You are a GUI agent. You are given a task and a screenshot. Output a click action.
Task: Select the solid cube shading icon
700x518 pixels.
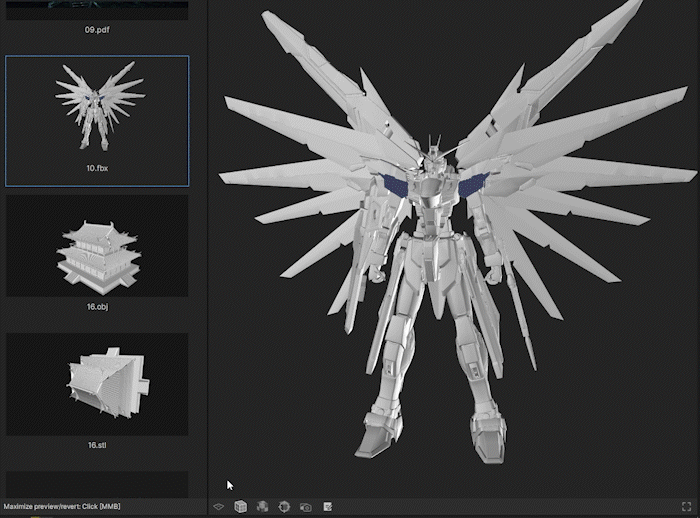tap(240, 506)
